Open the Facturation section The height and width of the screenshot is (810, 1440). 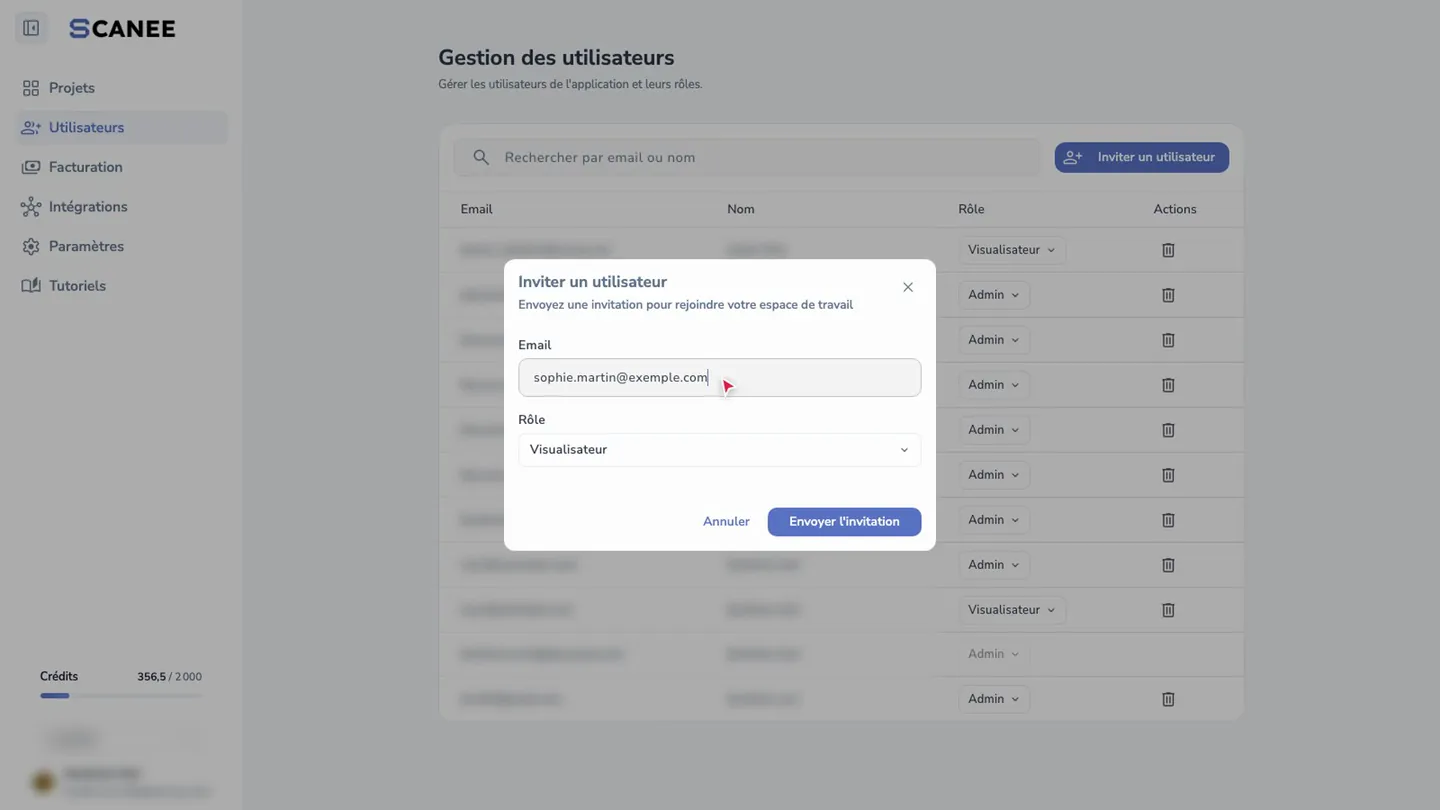[x=121, y=167]
